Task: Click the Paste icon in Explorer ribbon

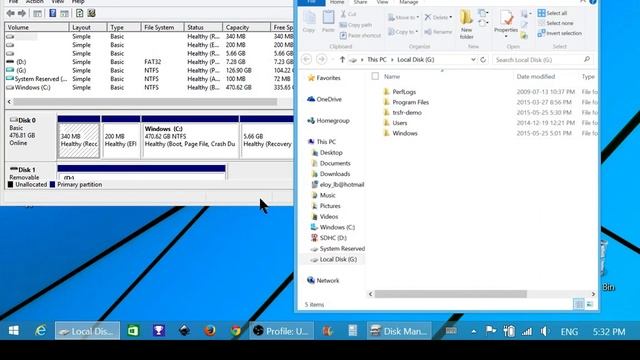Action: pyautogui.click(x=328, y=22)
